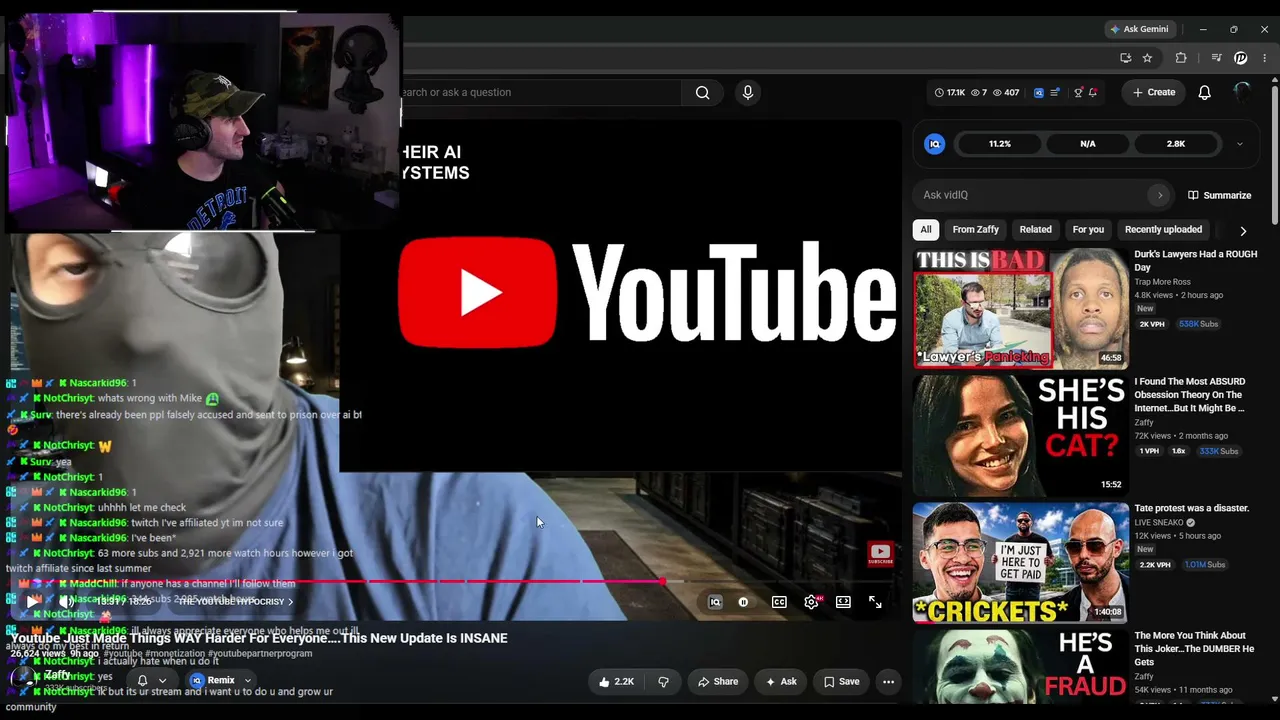Image resolution: width=1280 pixels, height=720 pixels.
Task: Toggle autoplay switch in player
Action: (x=743, y=602)
